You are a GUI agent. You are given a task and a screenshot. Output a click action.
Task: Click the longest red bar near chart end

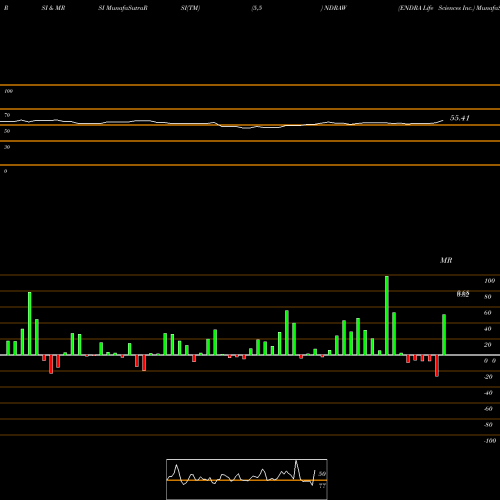(437, 366)
